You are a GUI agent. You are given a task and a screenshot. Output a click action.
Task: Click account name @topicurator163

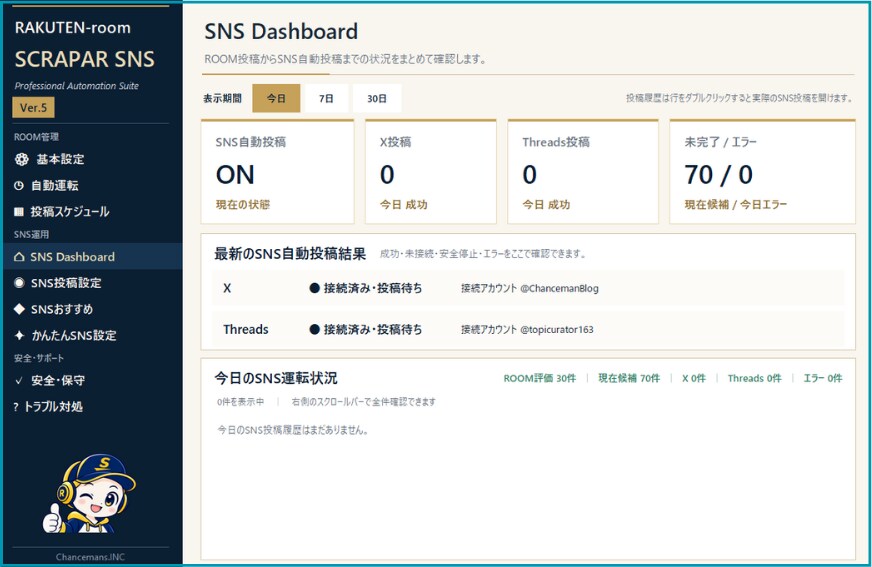(557, 330)
